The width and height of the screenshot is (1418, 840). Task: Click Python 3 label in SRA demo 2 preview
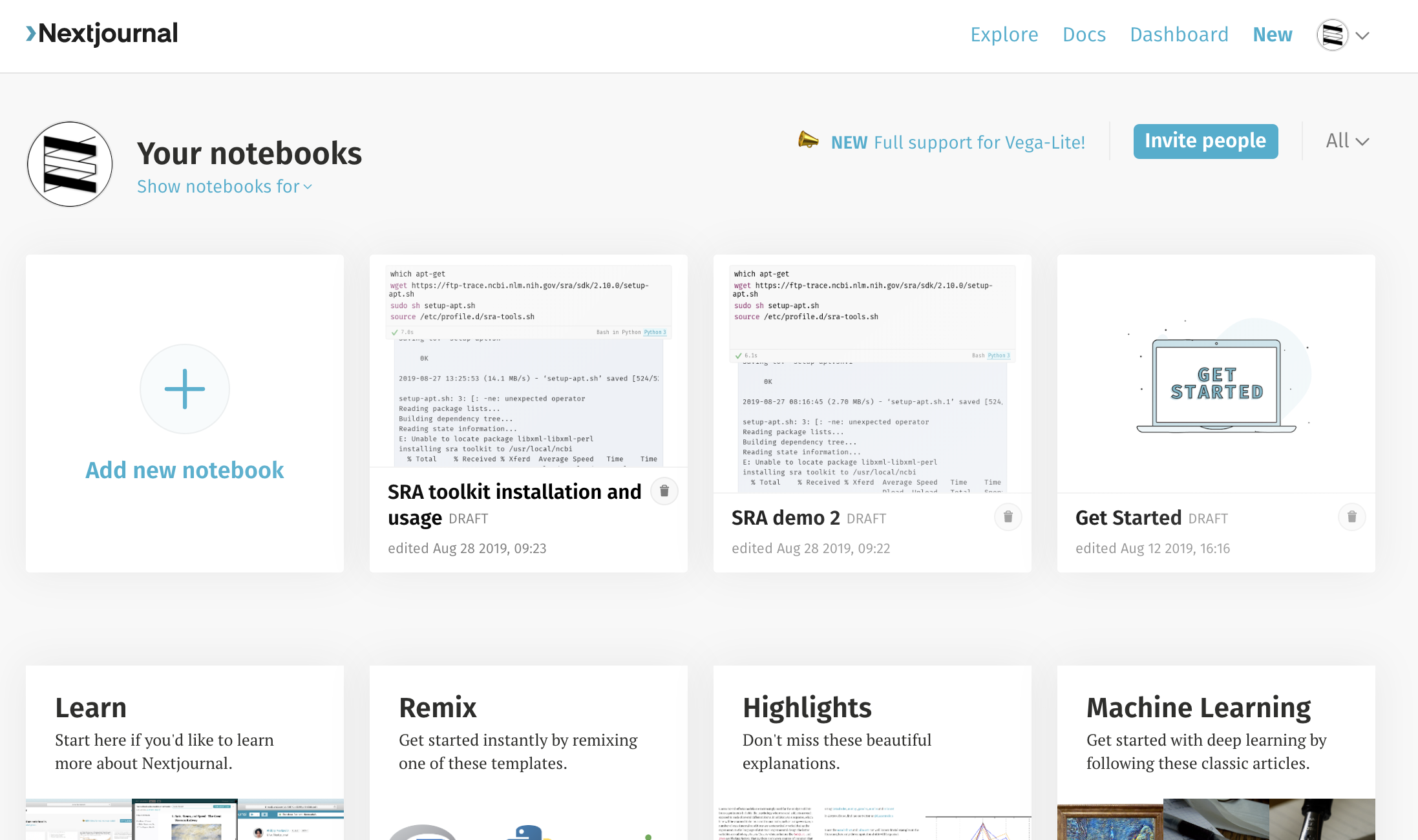(999, 355)
